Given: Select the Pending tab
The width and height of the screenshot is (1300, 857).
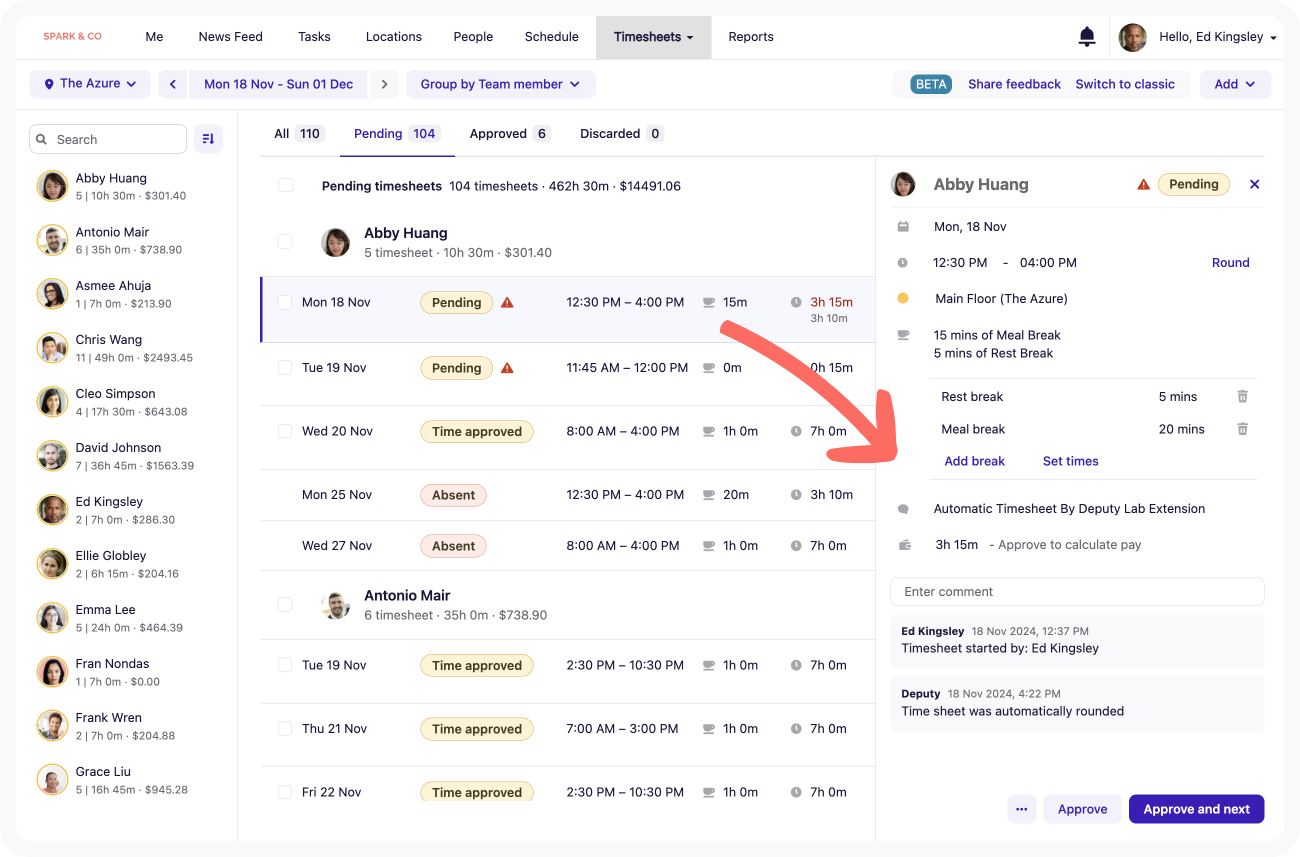Looking at the screenshot, I should tap(396, 134).
